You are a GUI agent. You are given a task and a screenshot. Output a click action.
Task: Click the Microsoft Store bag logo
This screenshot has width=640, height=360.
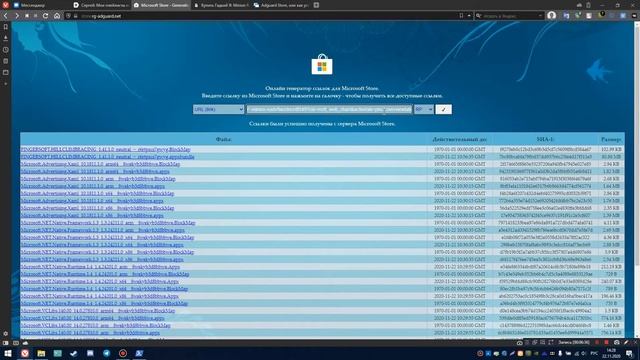coord(322,64)
